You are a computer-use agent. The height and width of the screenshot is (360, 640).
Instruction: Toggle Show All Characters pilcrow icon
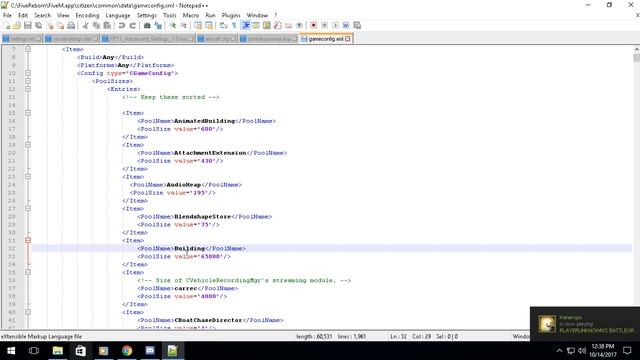click(234, 25)
